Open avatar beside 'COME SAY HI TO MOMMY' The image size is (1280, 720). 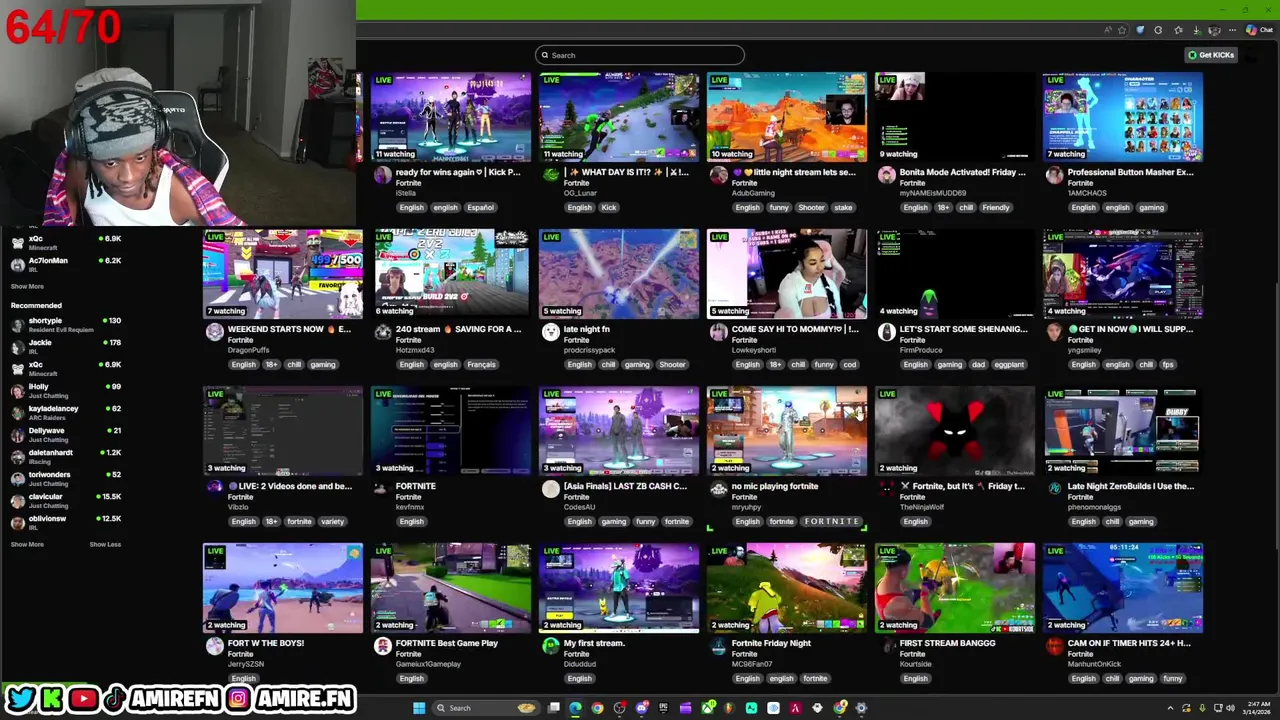click(x=718, y=333)
